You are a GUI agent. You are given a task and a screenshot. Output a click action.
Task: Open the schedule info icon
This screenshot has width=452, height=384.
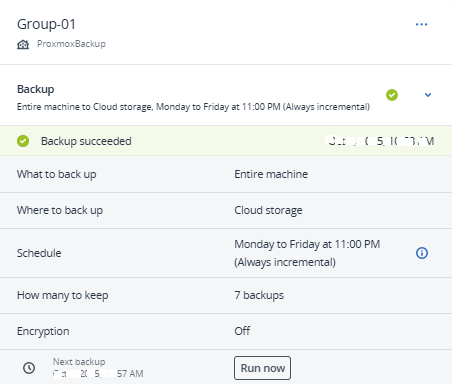[422, 253]
